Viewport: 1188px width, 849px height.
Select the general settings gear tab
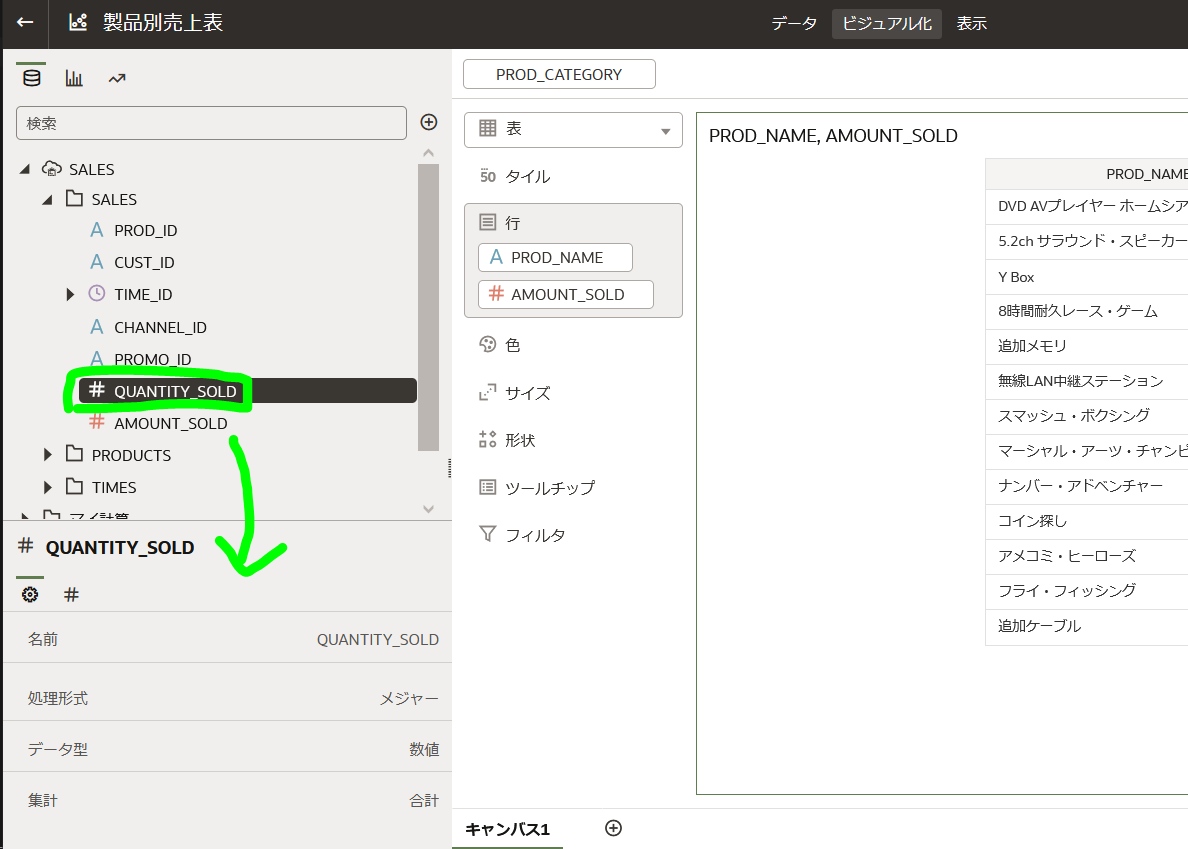pyautogui.click(x=30, y=595)
